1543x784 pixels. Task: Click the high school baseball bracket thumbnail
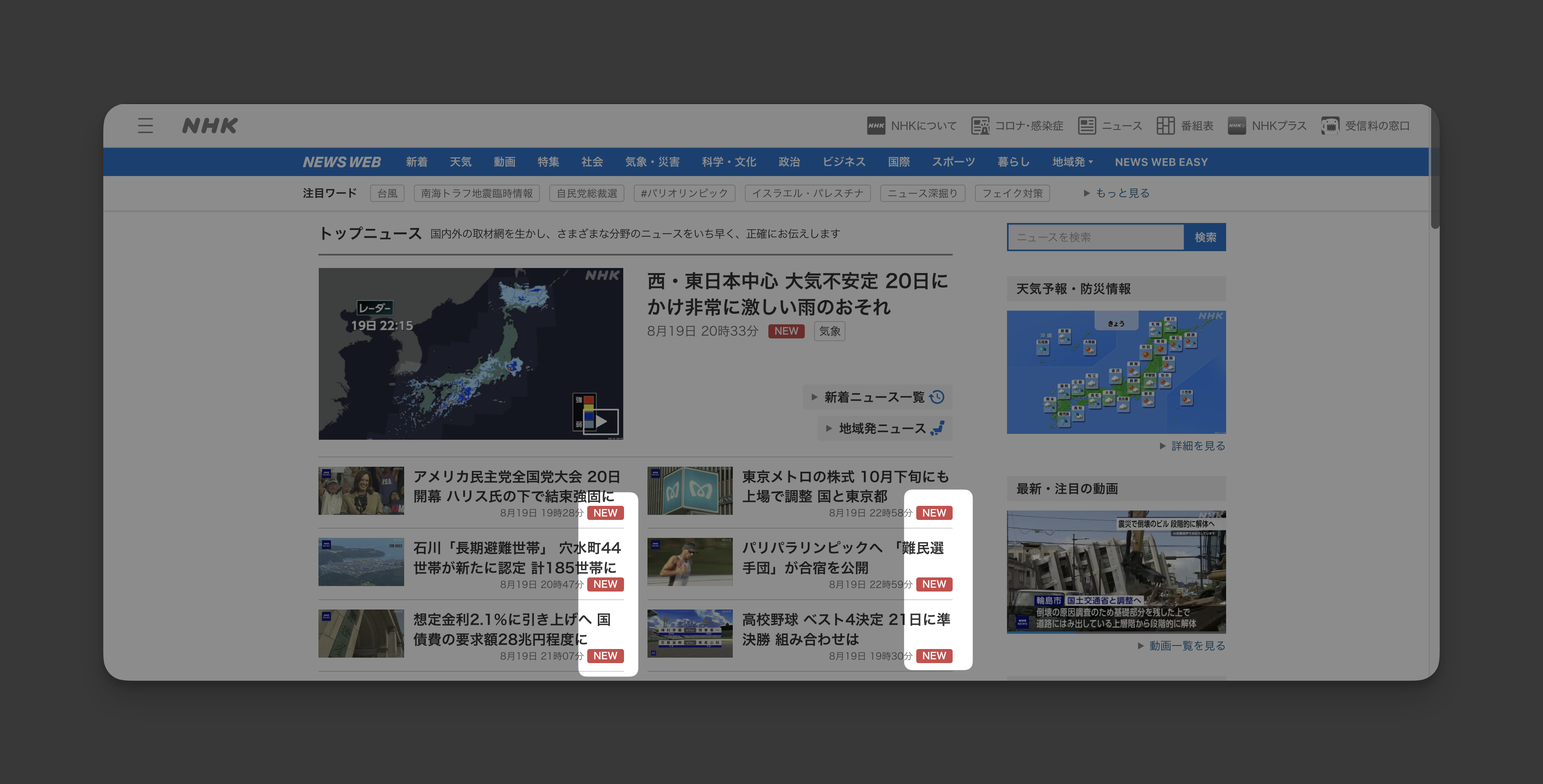pyautogui.click(x=690, y=634)
